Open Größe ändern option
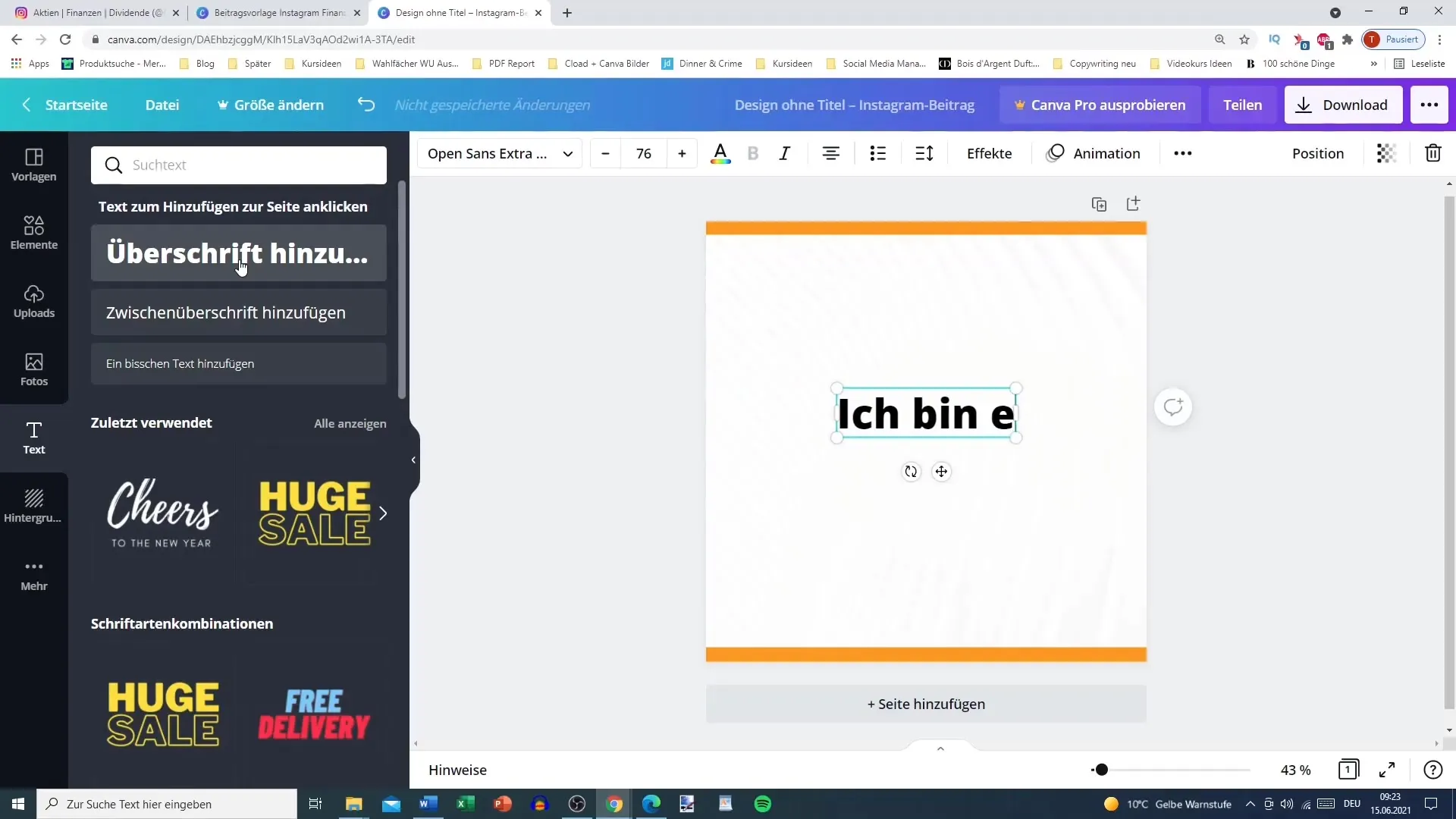This screenshot has width=1456, height=819. 271,105
